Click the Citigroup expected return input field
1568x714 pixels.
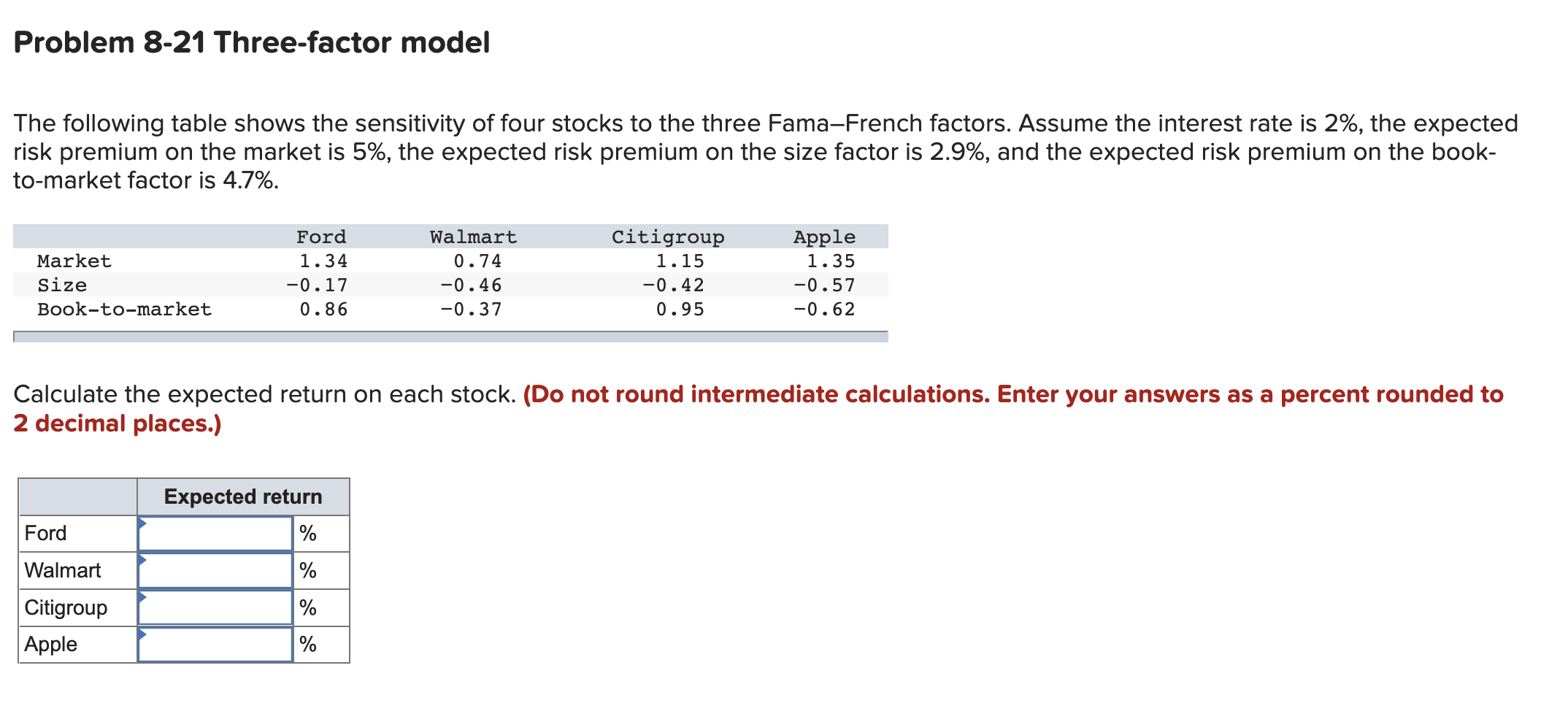(215, 607)
